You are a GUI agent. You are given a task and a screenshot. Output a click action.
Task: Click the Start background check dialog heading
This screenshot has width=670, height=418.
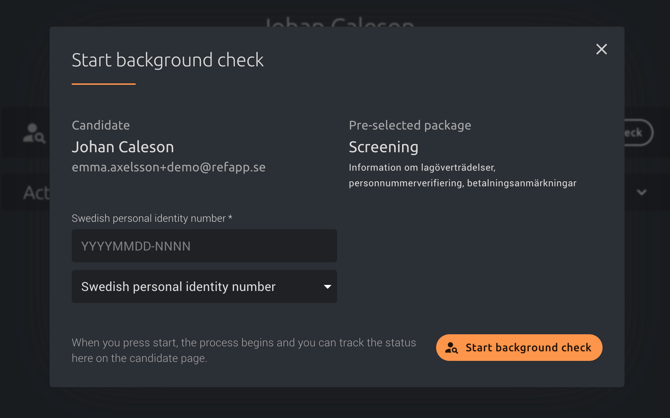point(167,60)
